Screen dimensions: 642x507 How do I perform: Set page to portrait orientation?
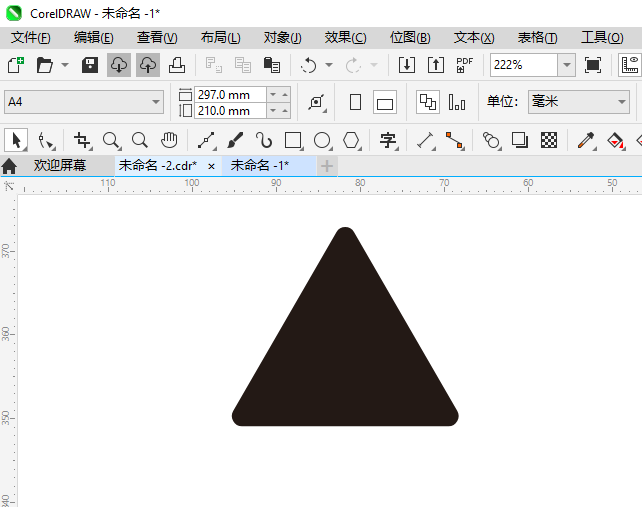click(x=355, y=102)
